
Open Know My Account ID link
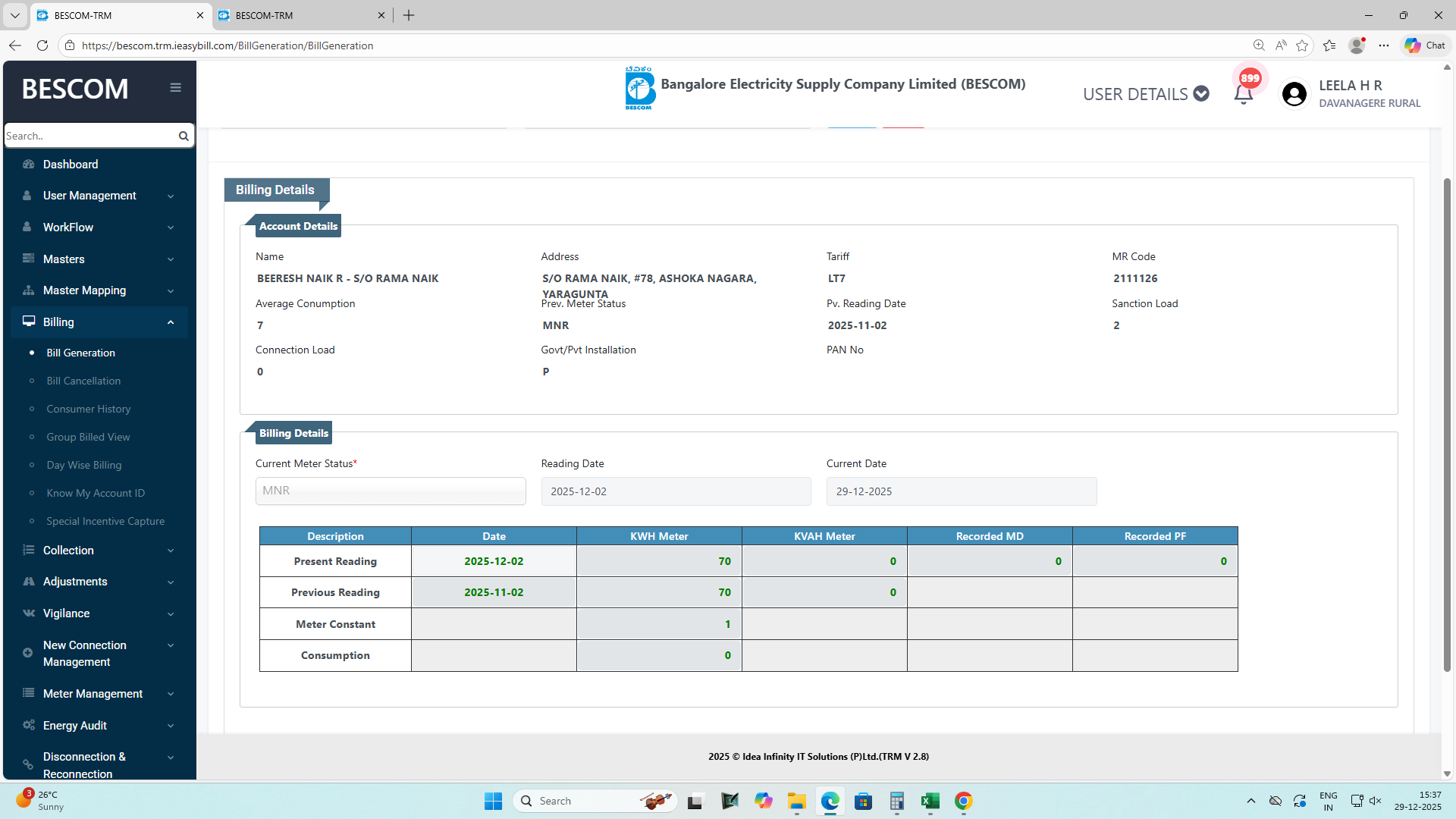[95, 493]
